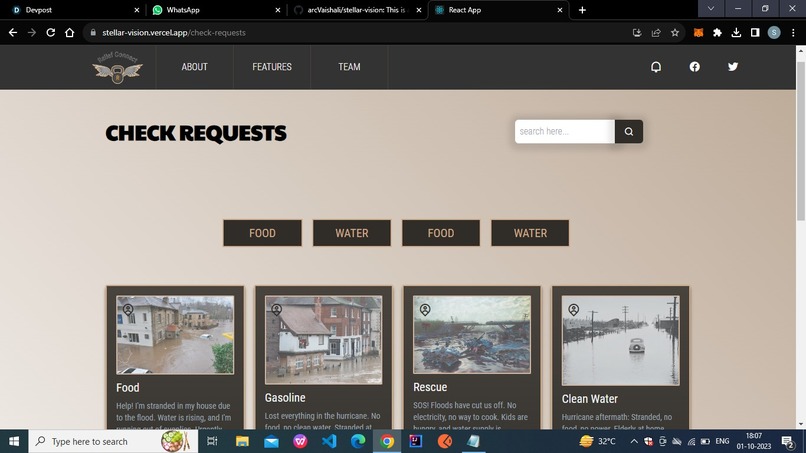806x453 pixels.
Task: Open a new browser tab
Action: pos(582,10)
